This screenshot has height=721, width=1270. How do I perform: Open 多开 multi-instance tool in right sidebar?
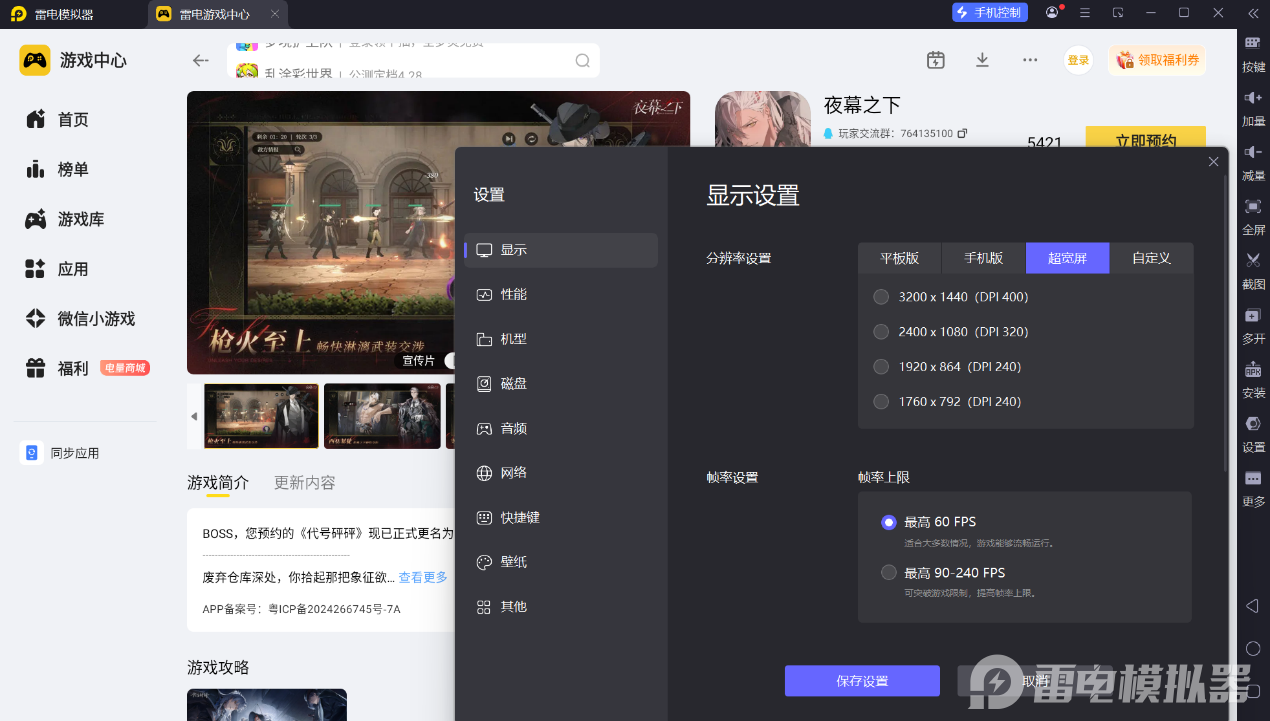(1253, 315)
